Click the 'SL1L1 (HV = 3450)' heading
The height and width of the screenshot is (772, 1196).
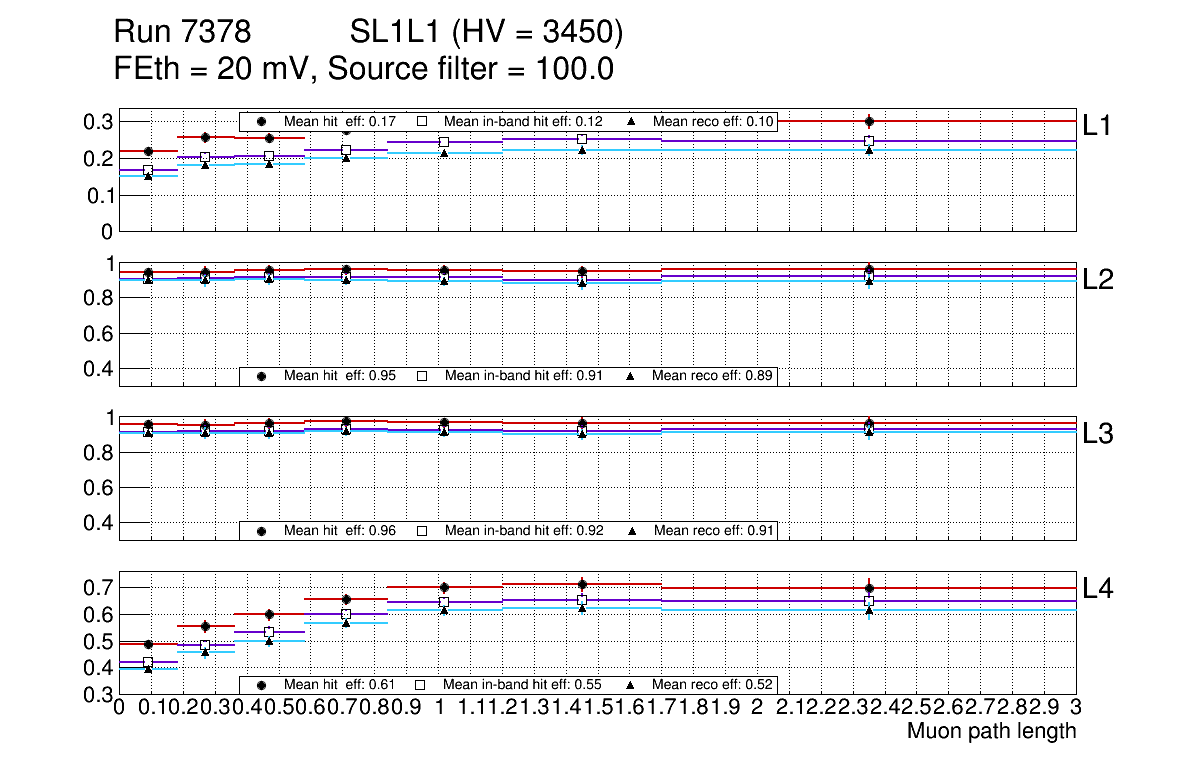[x=487, y=34]
